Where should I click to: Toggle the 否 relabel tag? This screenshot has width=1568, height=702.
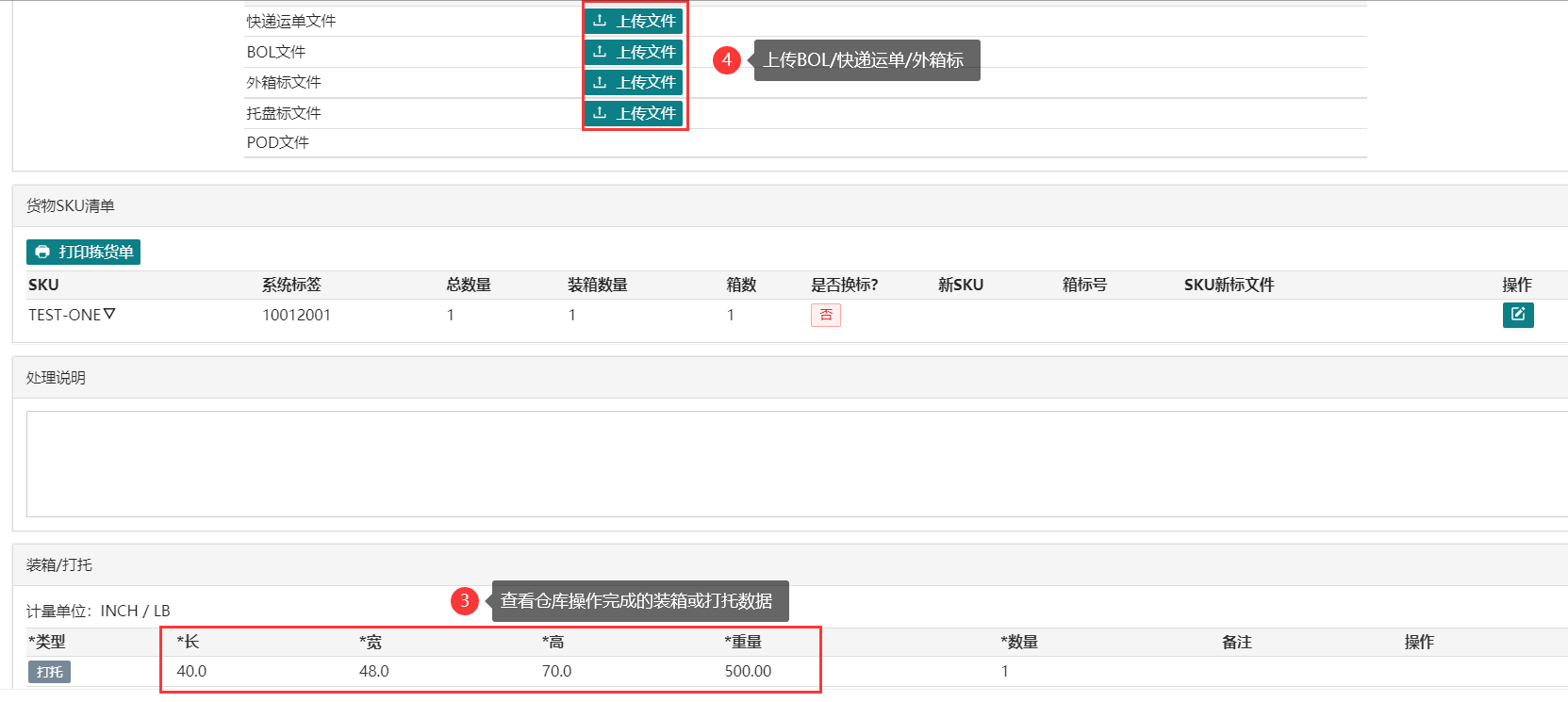[x=825, y=315]
